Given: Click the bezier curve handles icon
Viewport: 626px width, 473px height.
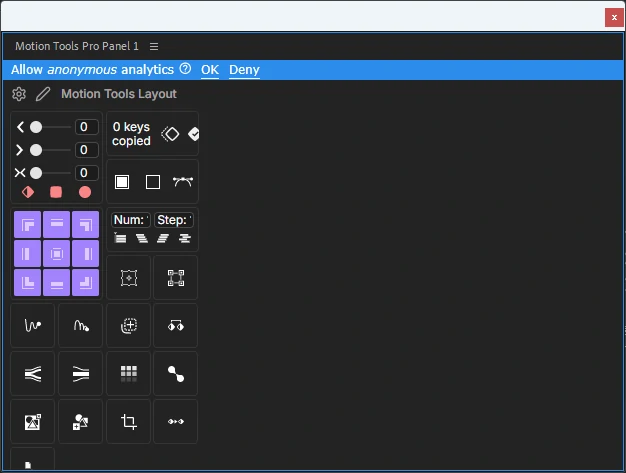Looking at the screenshot, I should (183, 182).
